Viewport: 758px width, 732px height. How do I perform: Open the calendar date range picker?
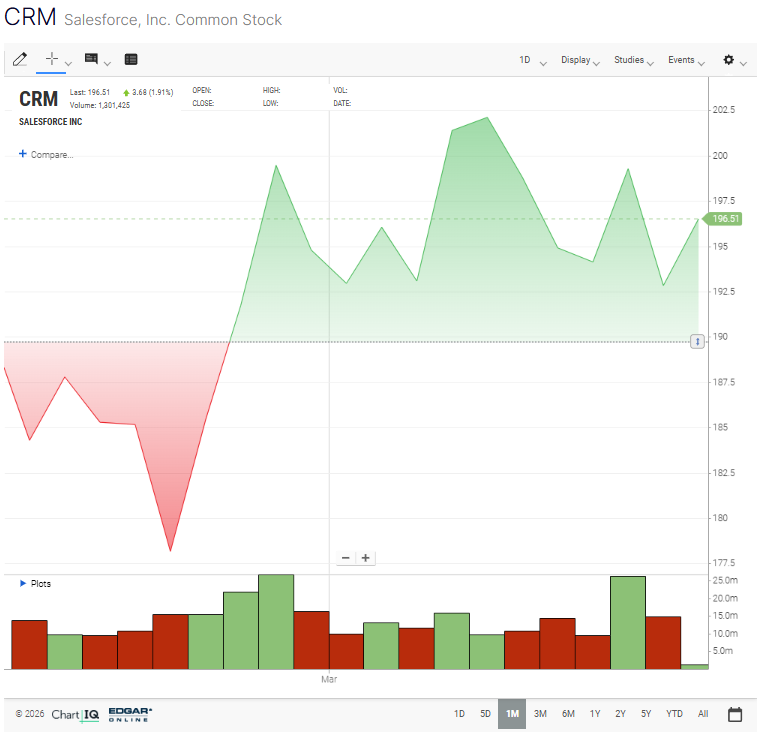point(735,714)
